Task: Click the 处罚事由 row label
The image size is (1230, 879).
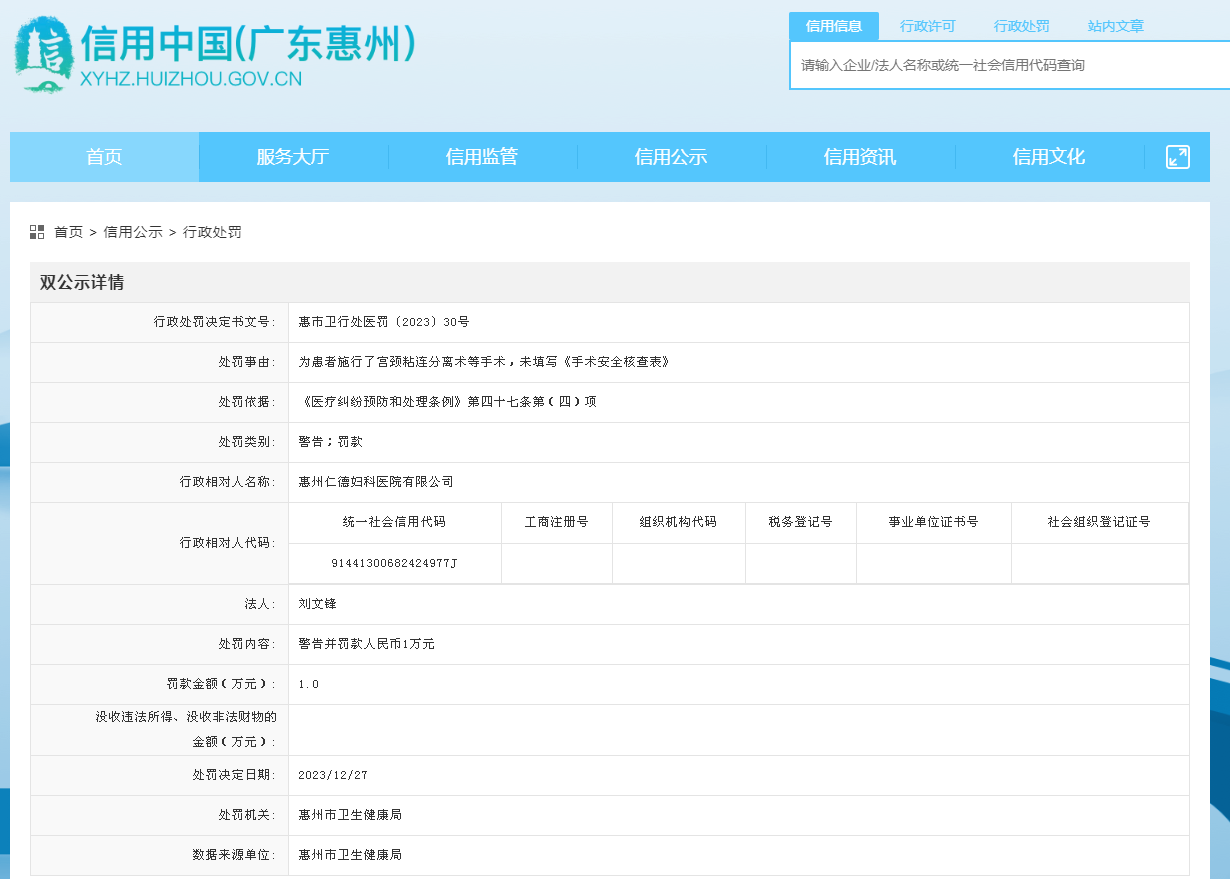Action: [248, 362]
